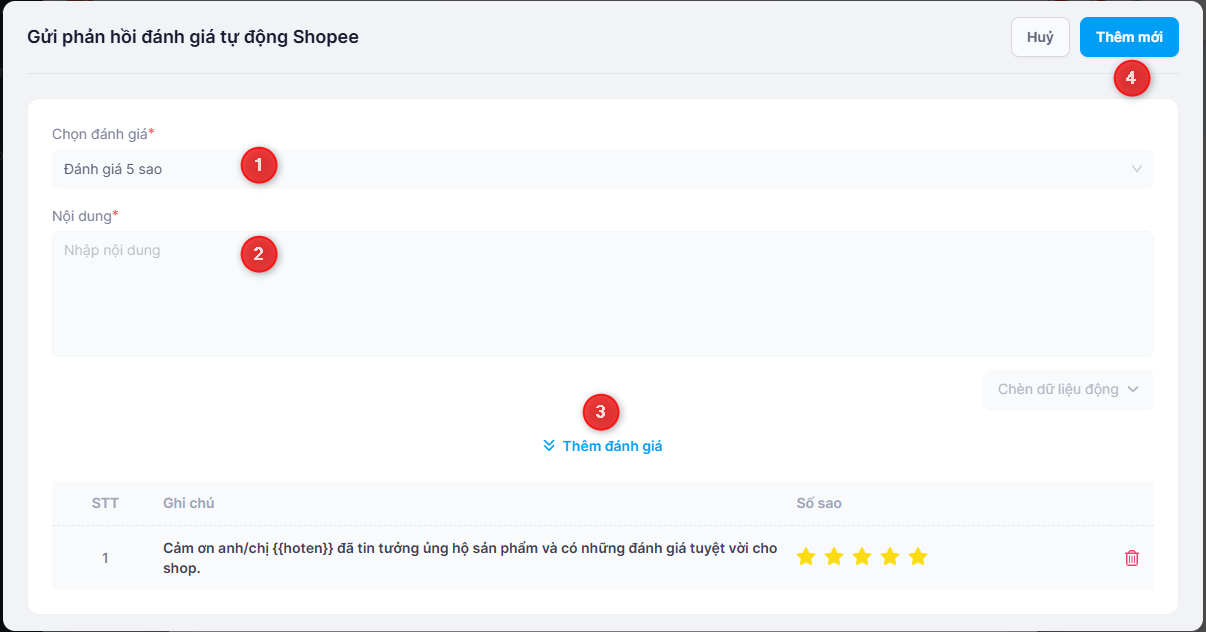Click the fourth yellow star in row 1
The image size is (1206, 632).
click(890, 557)
